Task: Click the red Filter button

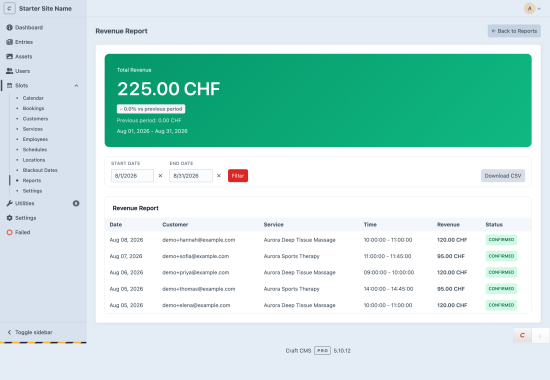Action: coord(238,176)
